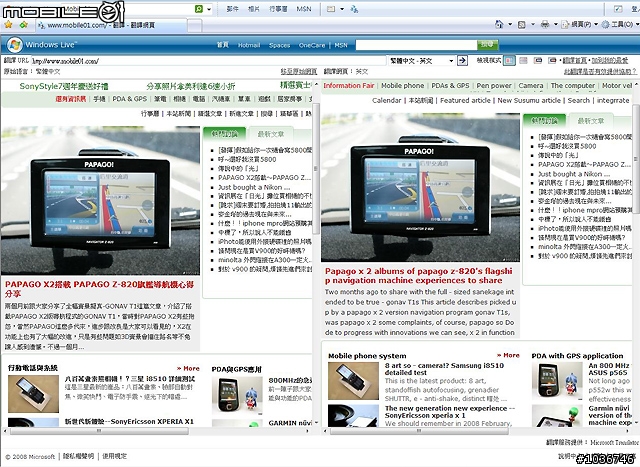Open the language pair dropdown
The width and height of the screenshot is (640, 467).
pyautogui.click(x=422, y=61)
